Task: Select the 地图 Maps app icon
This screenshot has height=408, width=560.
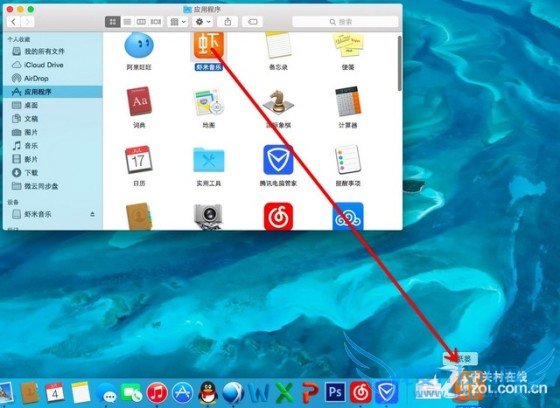Action: coord(209,103)
